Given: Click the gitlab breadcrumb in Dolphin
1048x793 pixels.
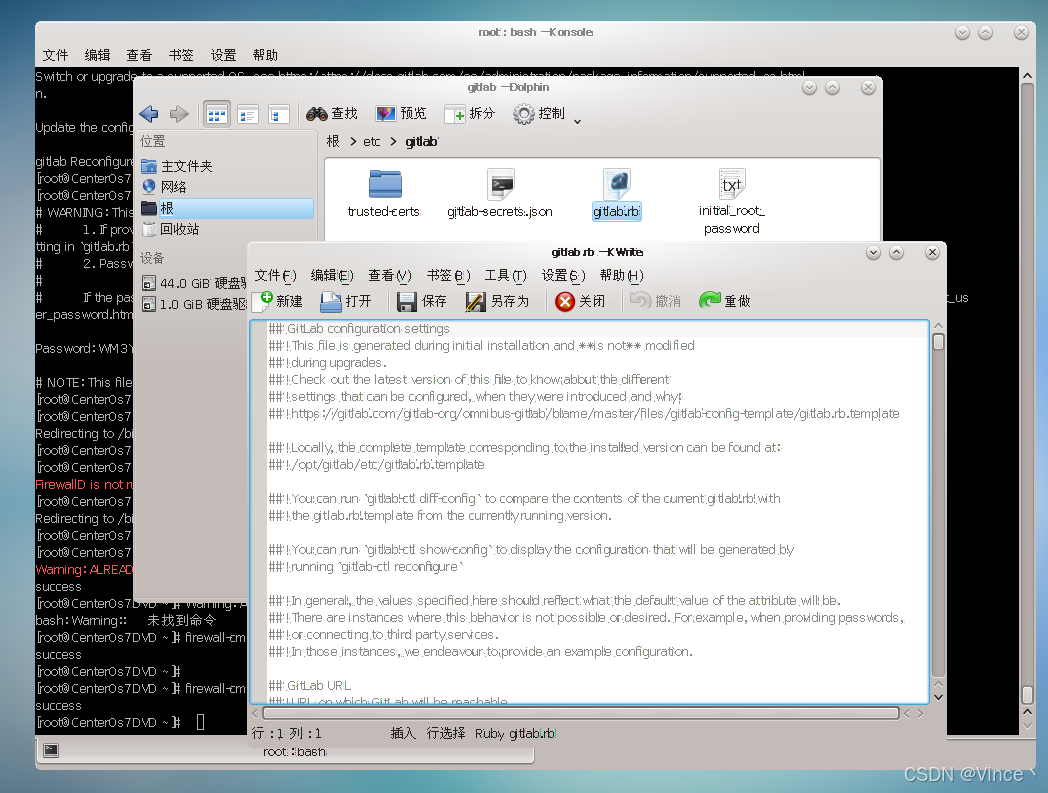Looking at the screenshot, I should click(422, 142).
